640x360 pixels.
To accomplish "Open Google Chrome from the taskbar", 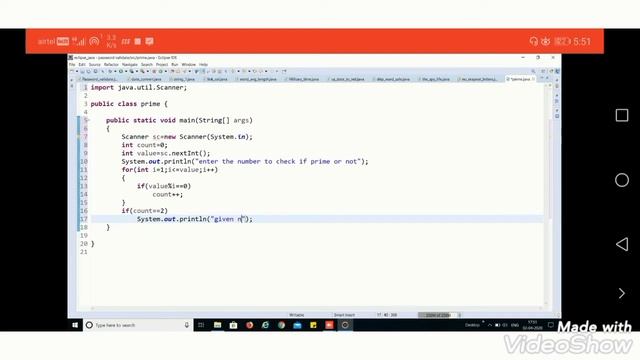I will [282, 325].
